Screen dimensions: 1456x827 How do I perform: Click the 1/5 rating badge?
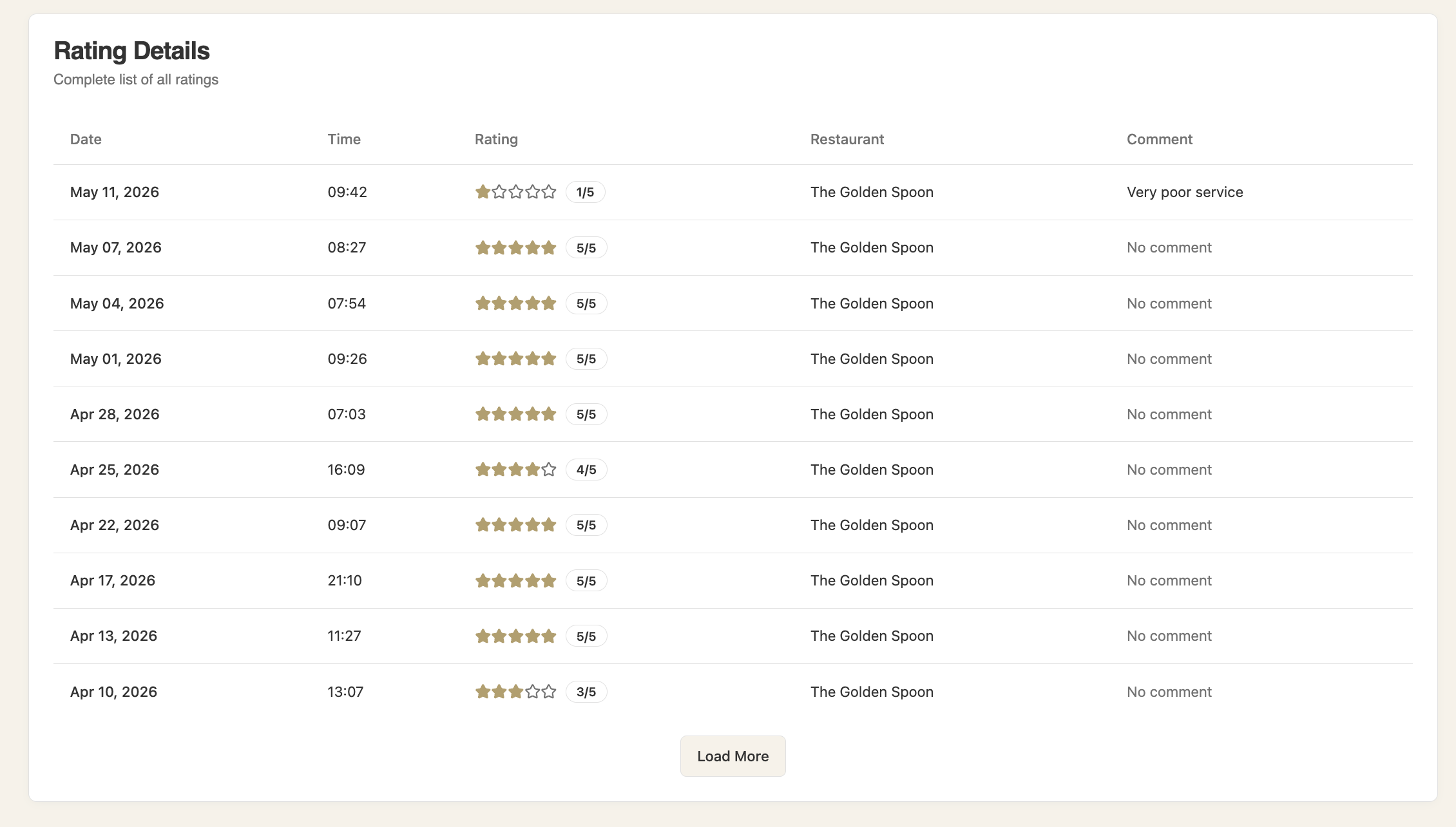coord(585,192)
